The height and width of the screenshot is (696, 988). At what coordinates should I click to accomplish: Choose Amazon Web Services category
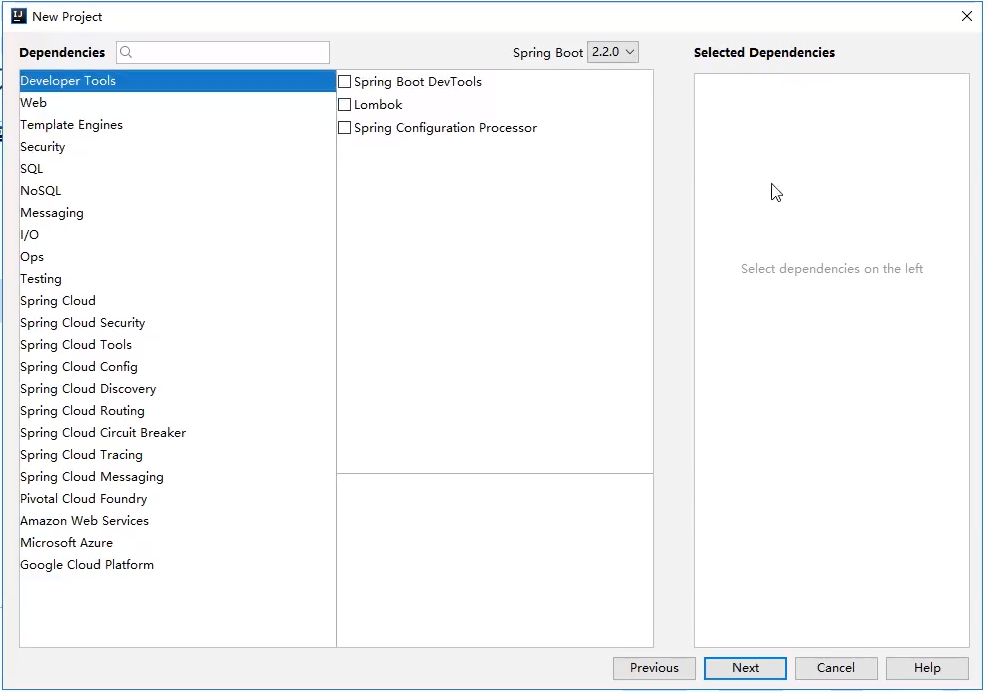[85, 521]
